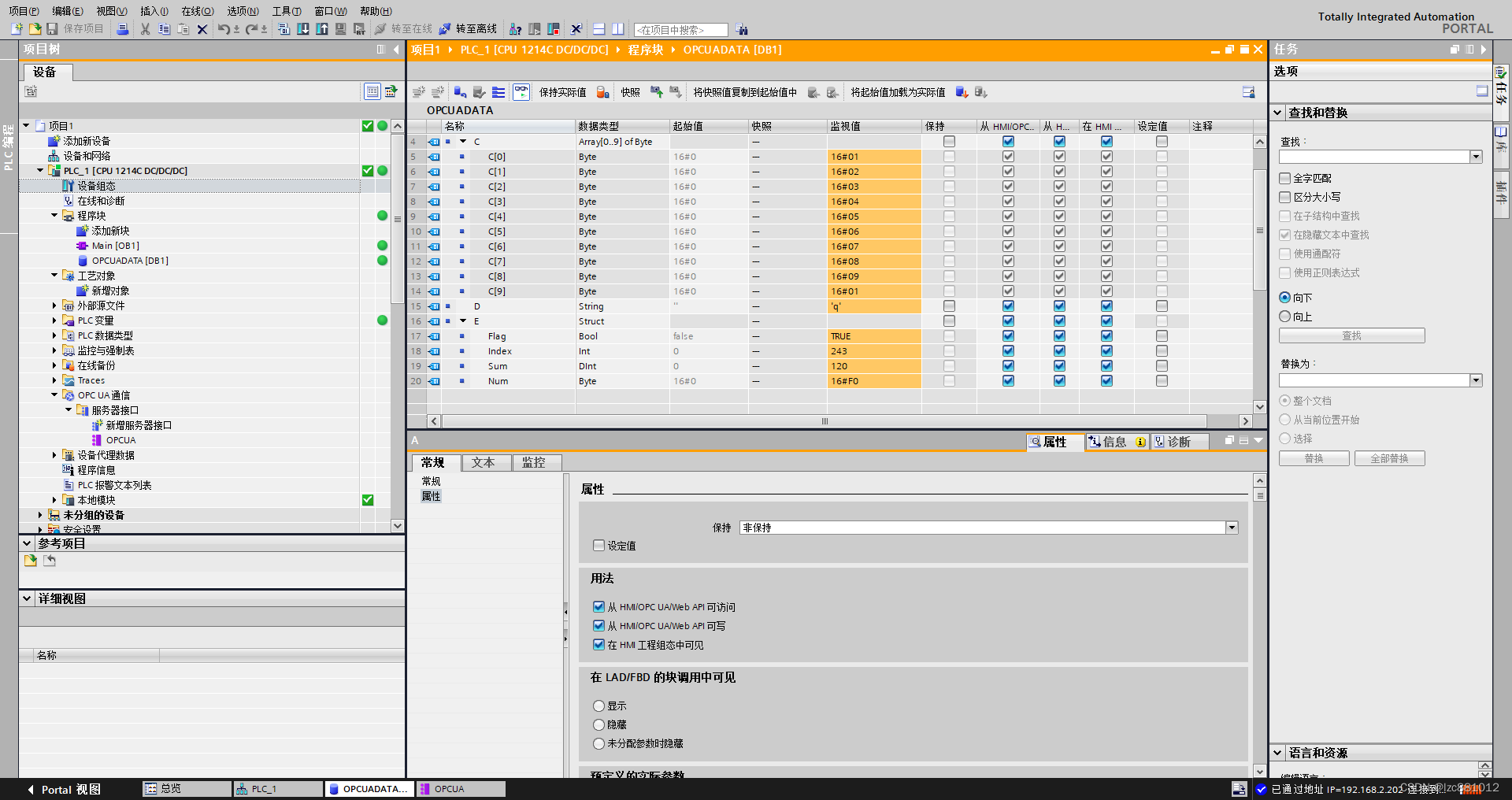Screen dimensions: 1512x800
Task: Open the 诊断 inspector tab
Action: [1178, 442]
